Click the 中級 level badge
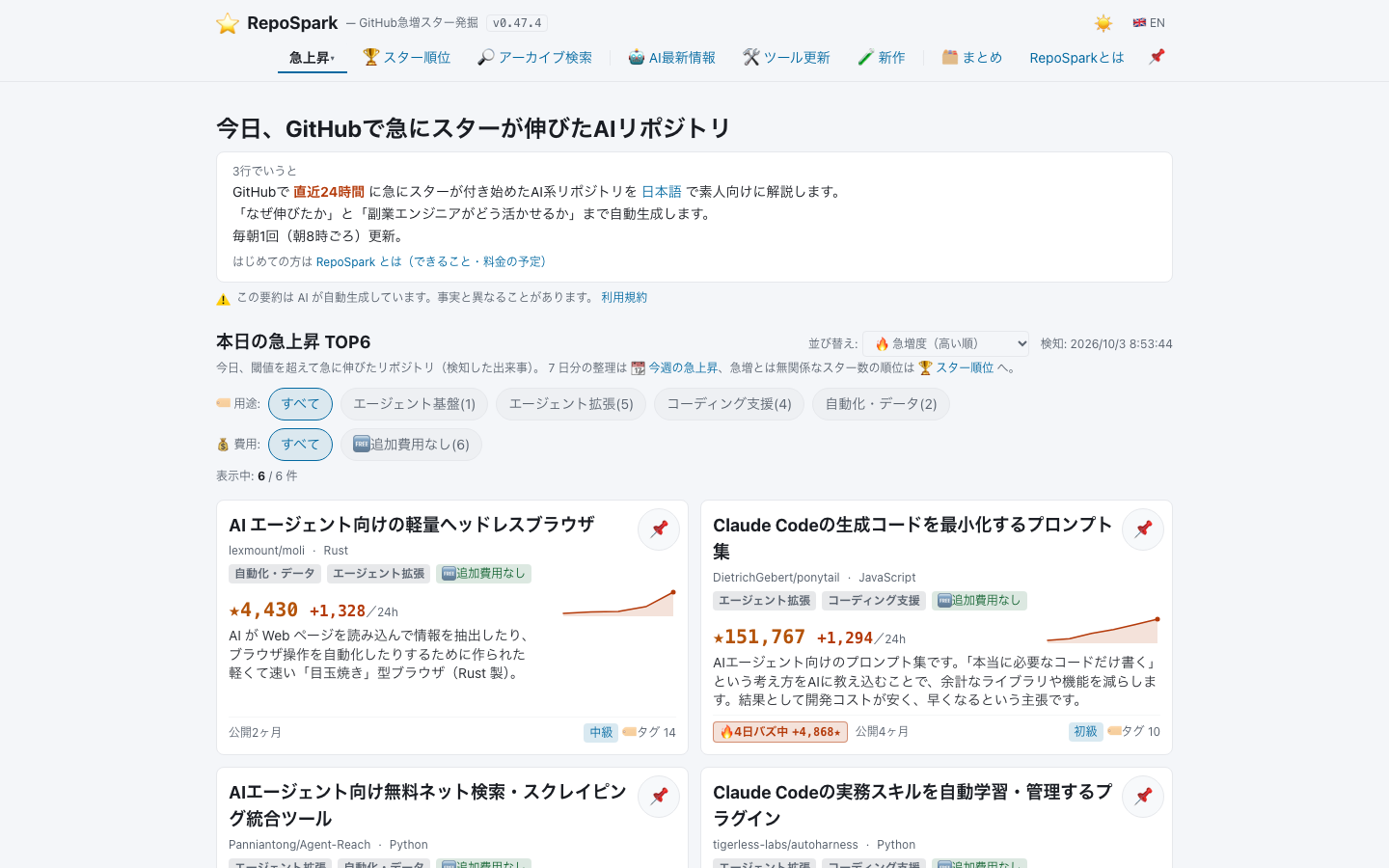Screen dimensions: 1389x868 point(601,732)
